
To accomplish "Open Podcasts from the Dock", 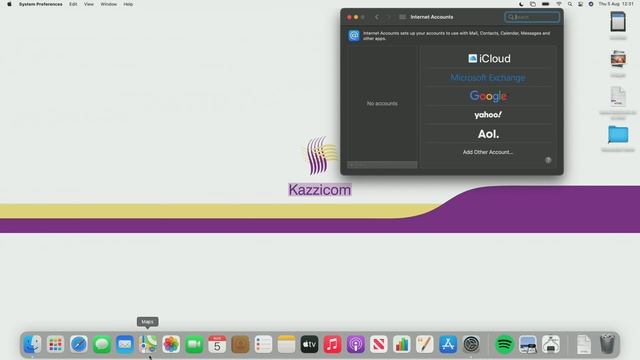I will point(356,344).
